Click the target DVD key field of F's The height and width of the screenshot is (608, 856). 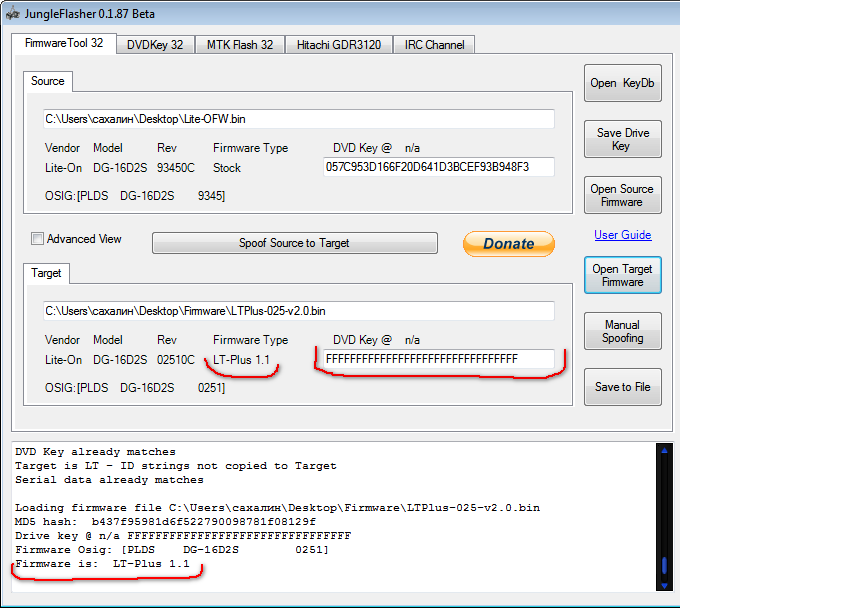[x=438, y=359]
